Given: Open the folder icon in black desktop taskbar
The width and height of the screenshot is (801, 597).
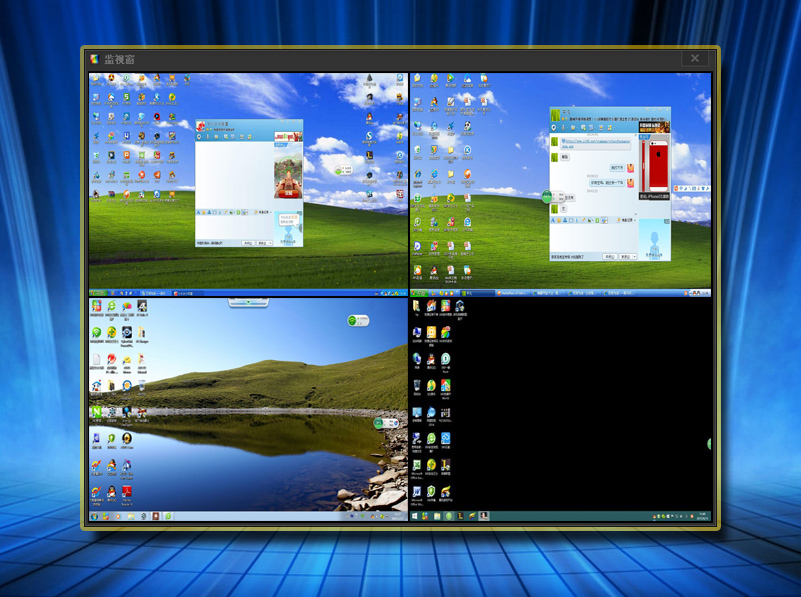Looking at the screenshot, I should coord(437,516).
